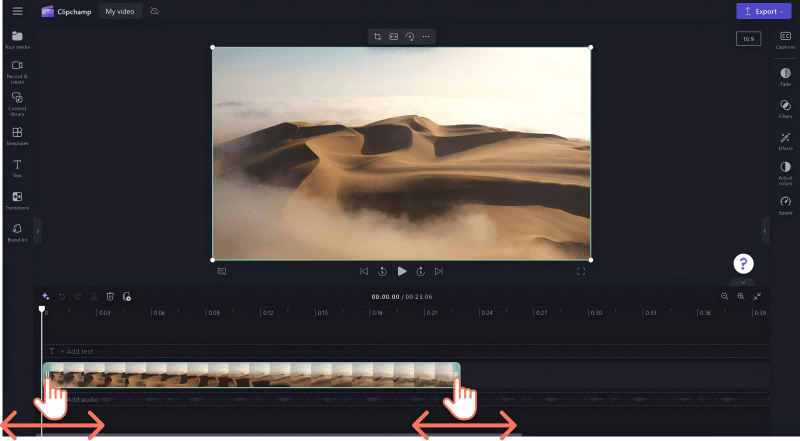The height and width of the screenshot is (441, 800).
Task: Click the cloud sync status icon
Action: (155, 11)
